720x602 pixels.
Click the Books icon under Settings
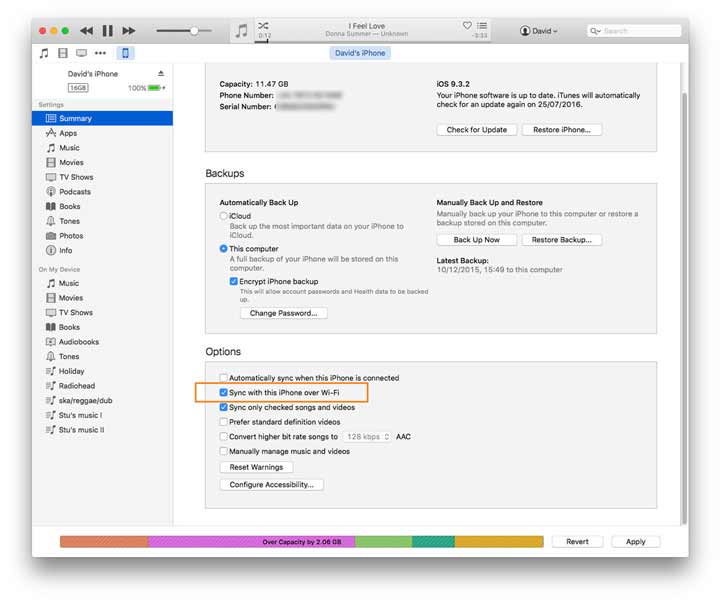point(51,207)
